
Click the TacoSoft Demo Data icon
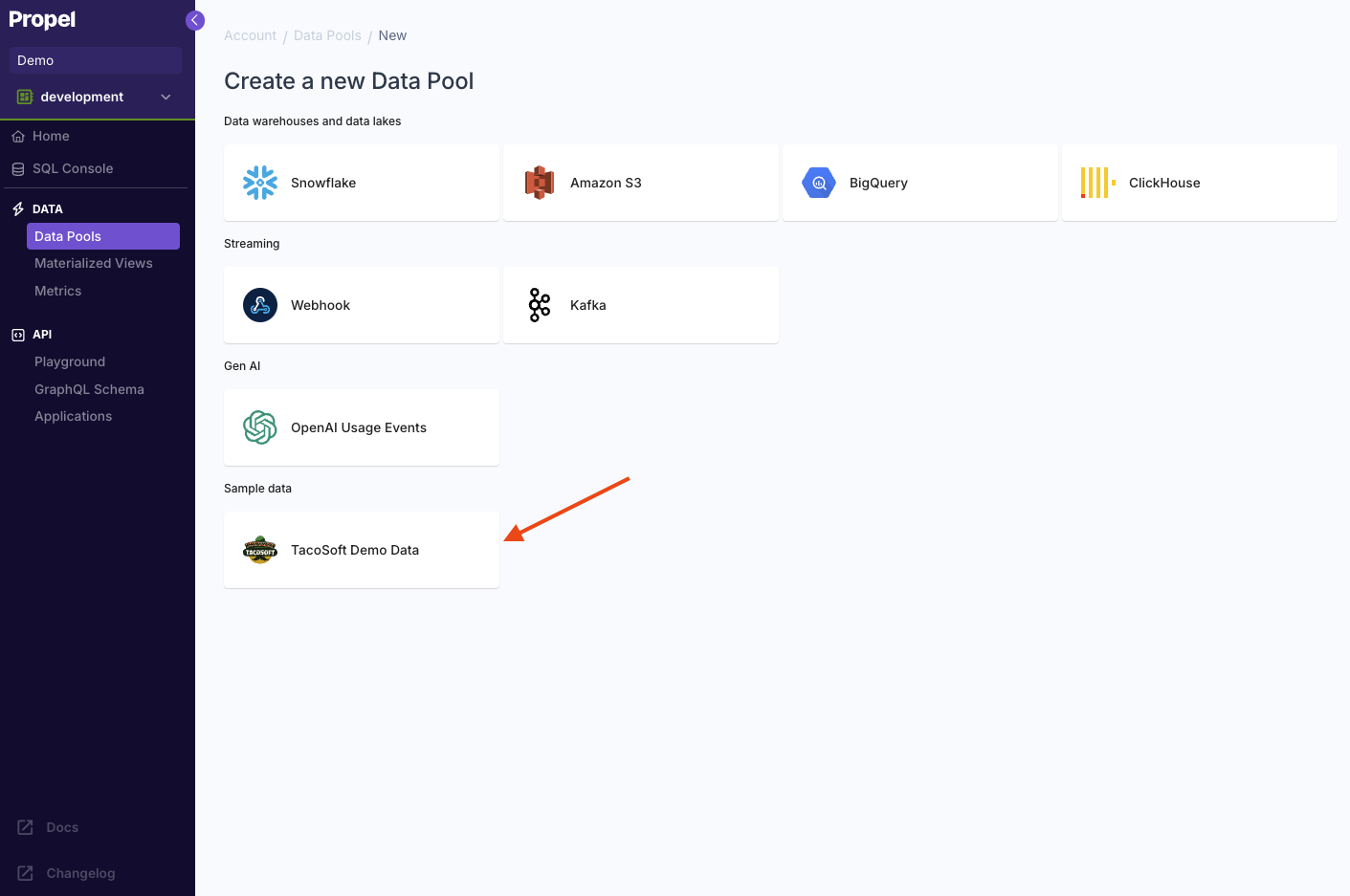(259, 549)
